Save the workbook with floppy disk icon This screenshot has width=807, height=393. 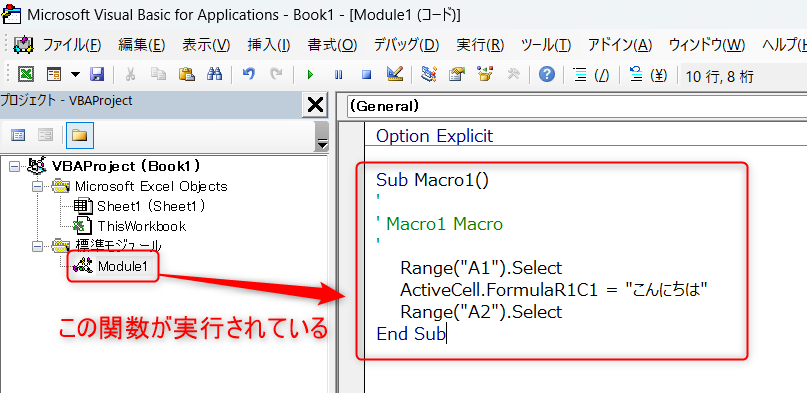tap(97, 75)
